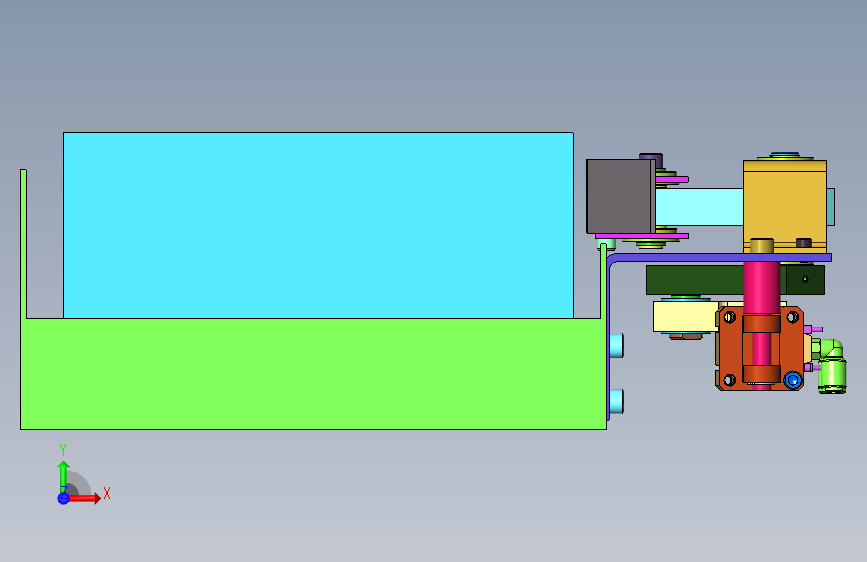Select the blue-purple L-shaped bracket plate
This screenshot has width=867, height=562.
pos(719,258)
